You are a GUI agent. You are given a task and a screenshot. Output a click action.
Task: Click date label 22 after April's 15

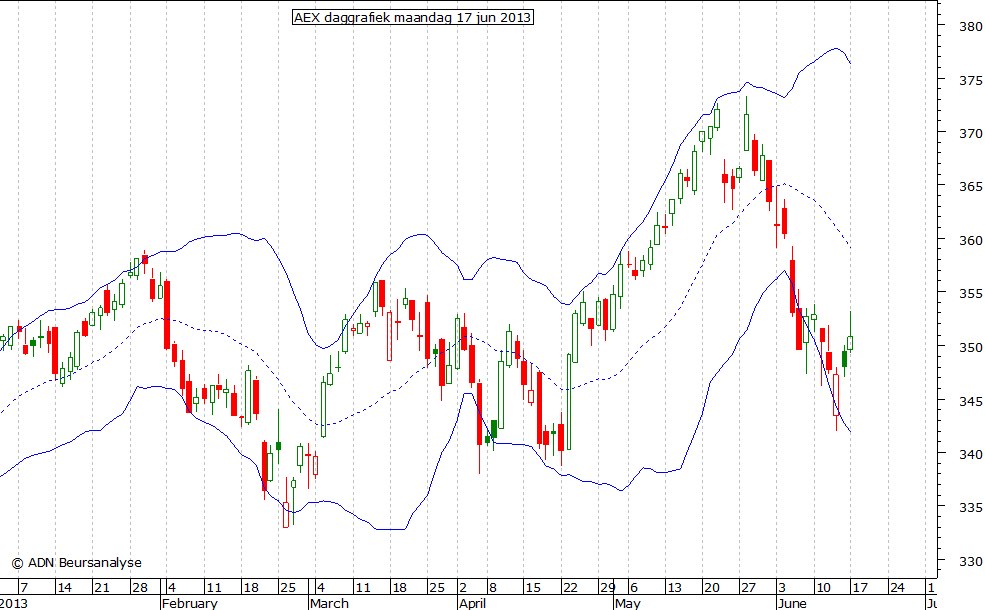tap(570, 588)
